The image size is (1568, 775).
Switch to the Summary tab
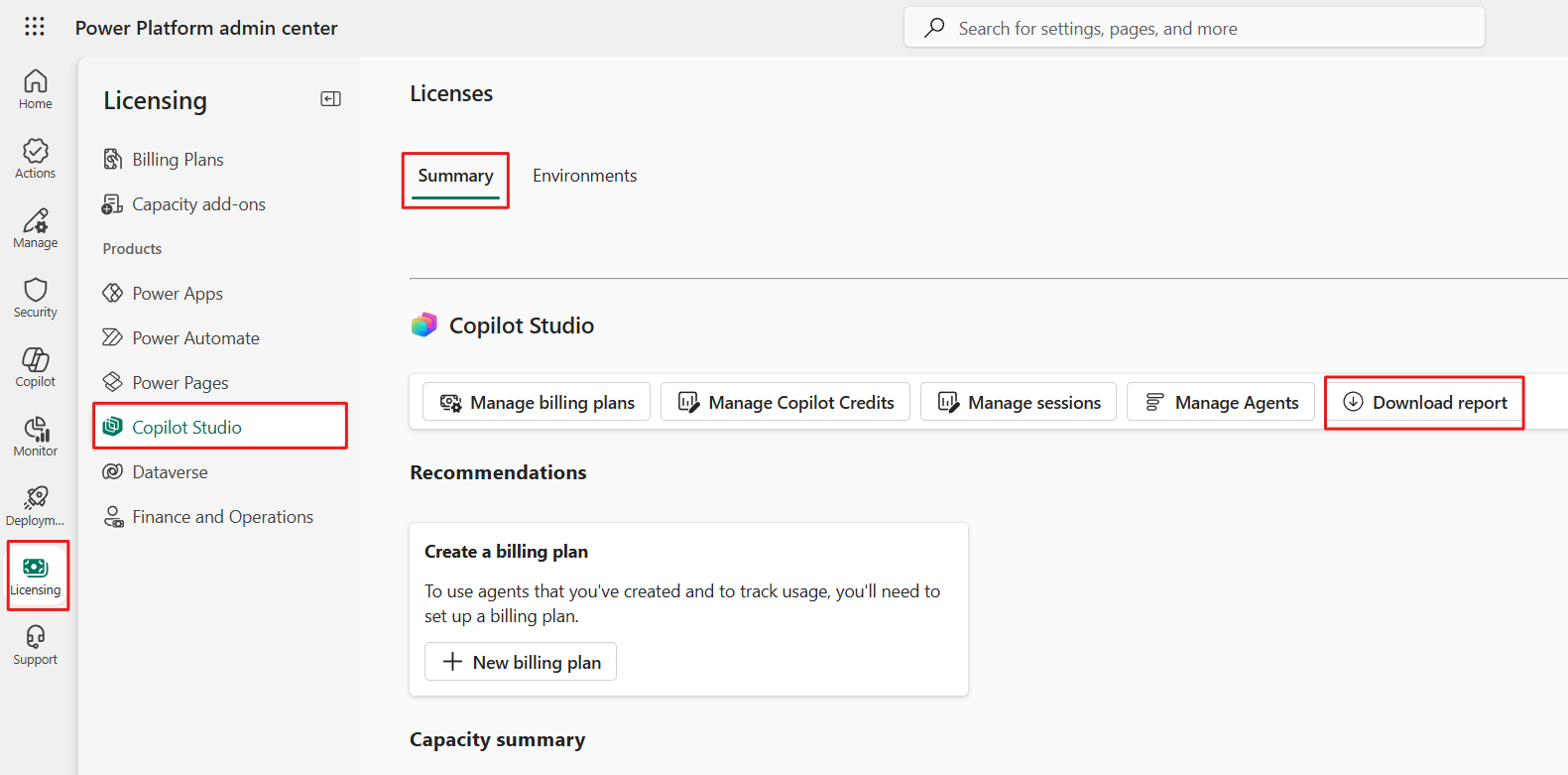(455, 176)
